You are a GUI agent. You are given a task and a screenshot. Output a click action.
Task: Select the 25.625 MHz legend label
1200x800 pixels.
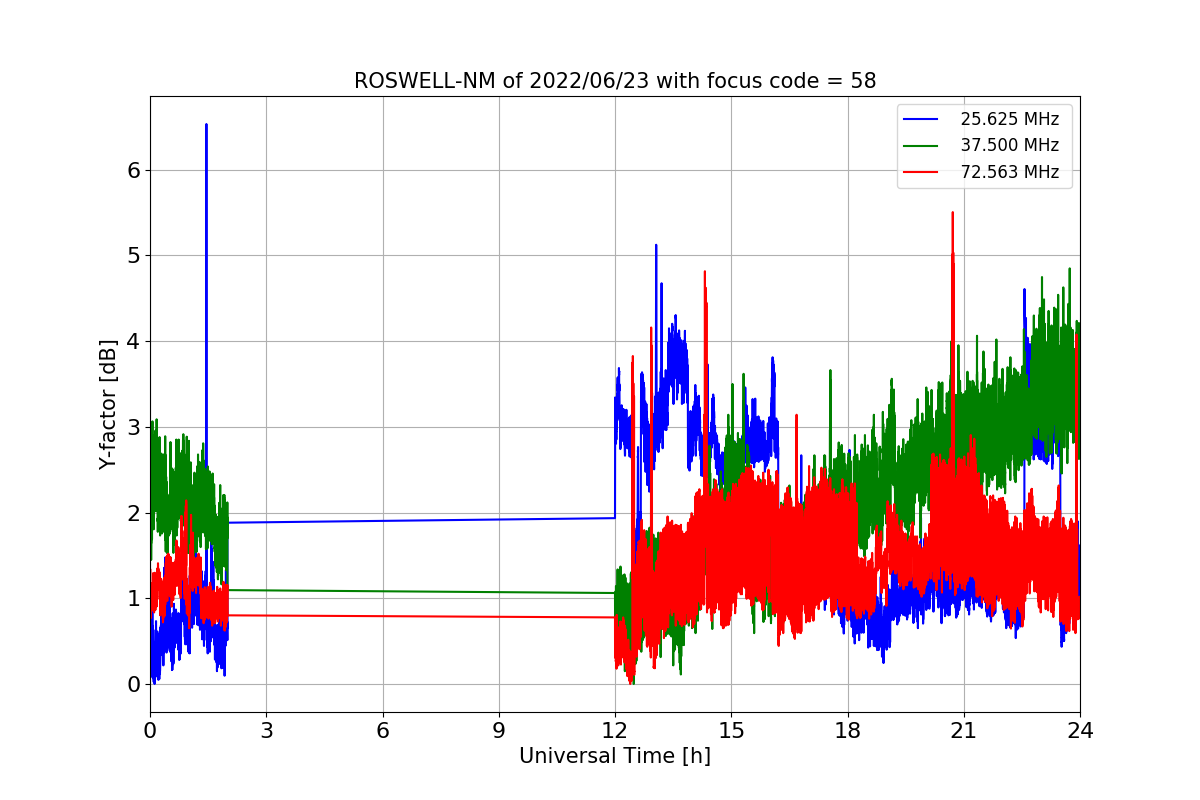(1009, 119)
